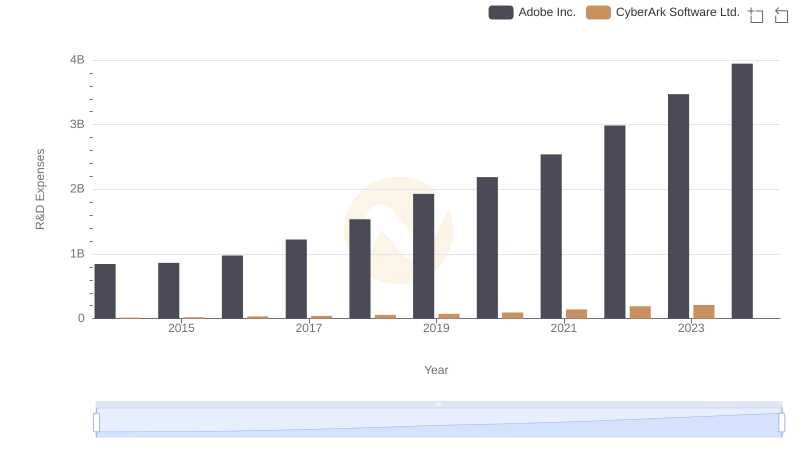Hide the Adobe Inc. legend label

[x=546, y=13]
